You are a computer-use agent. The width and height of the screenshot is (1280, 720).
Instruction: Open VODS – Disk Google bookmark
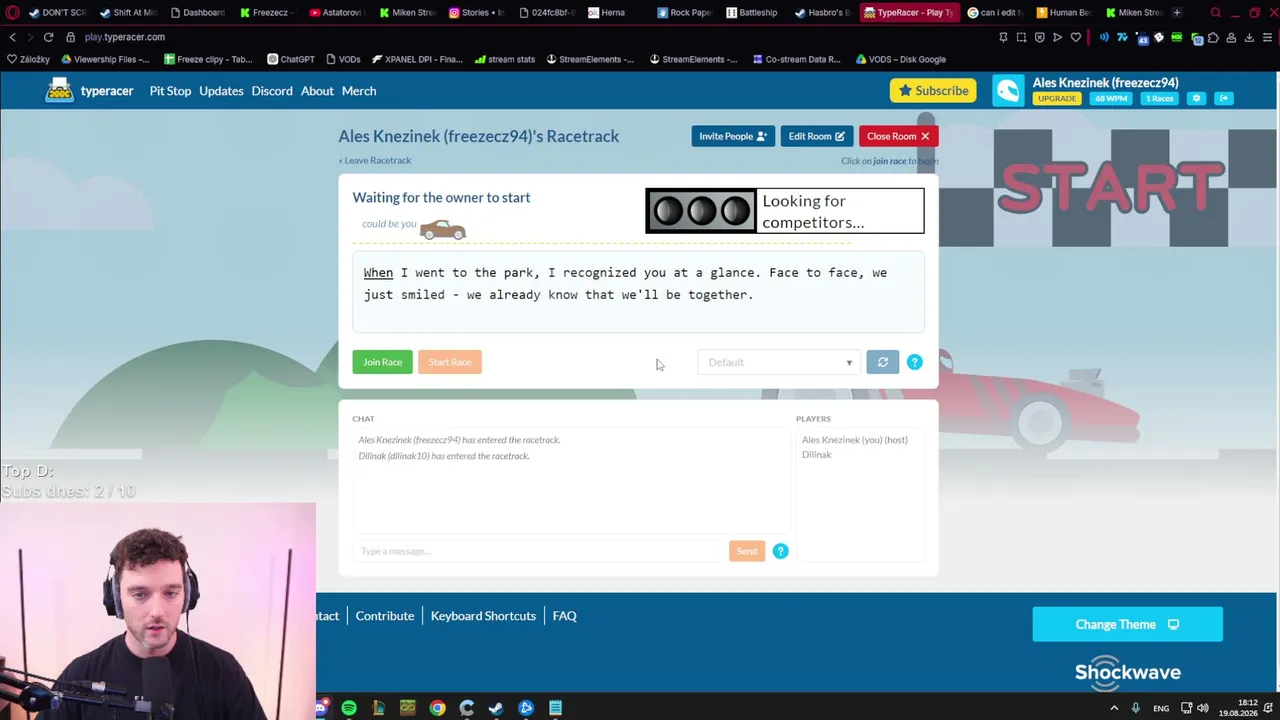pos(900,59)
